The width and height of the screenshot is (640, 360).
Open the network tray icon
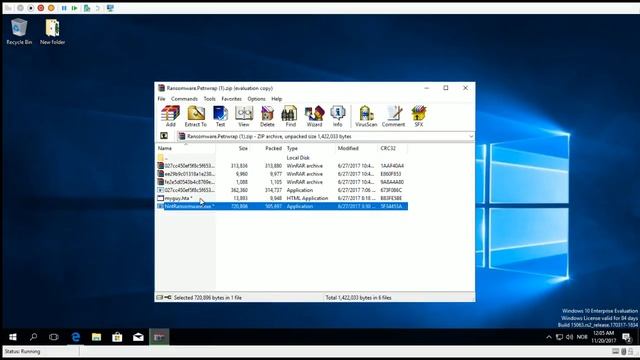click(x=560, y=337)
